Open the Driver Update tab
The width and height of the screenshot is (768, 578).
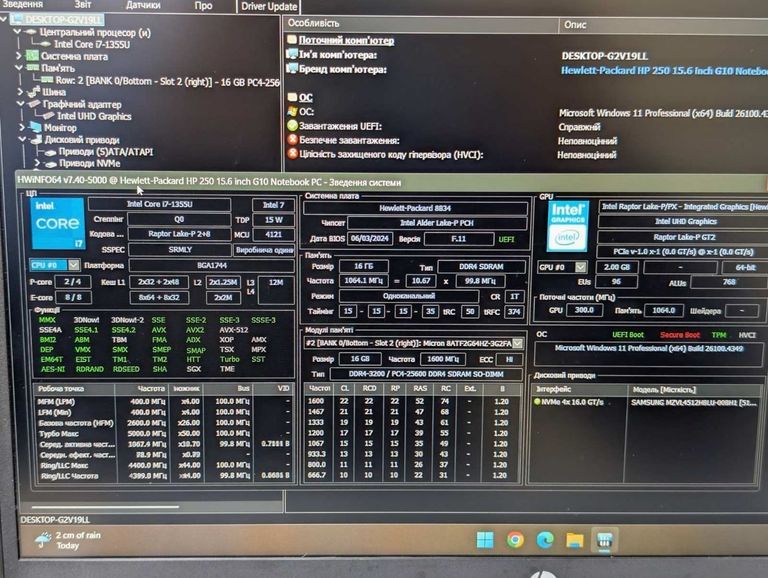tap(269, 6)
